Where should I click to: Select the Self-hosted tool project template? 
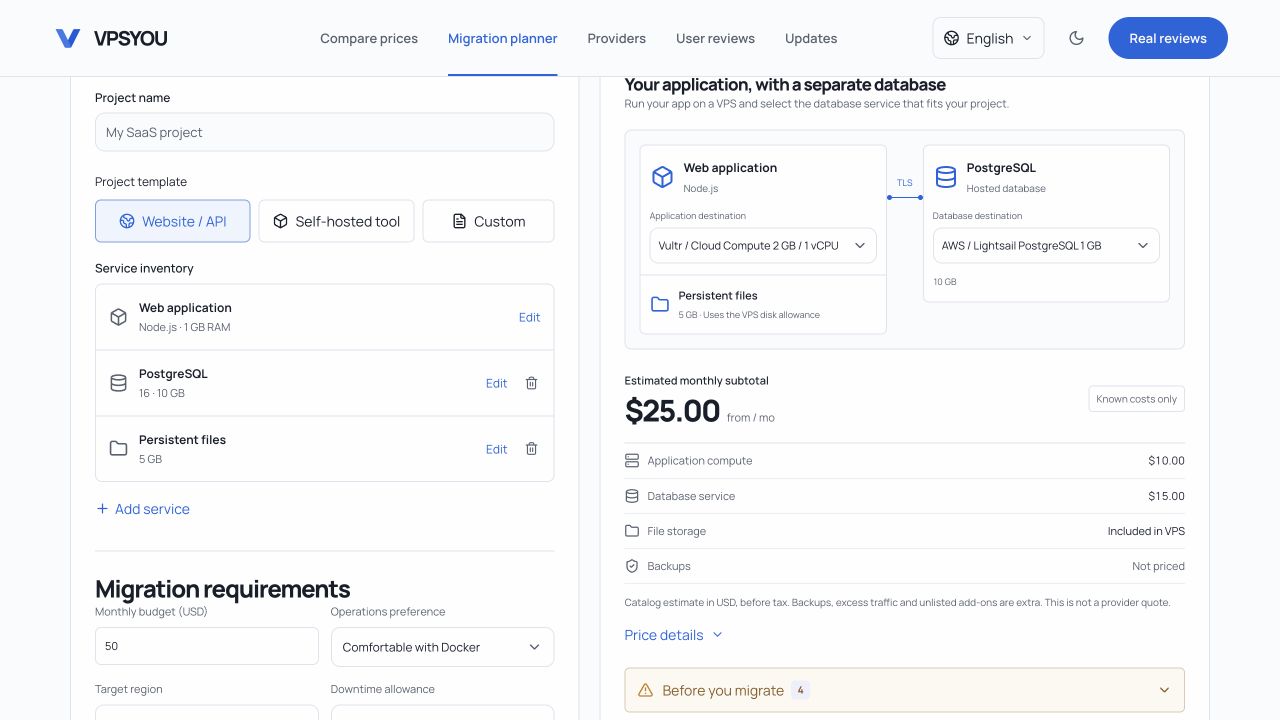337,221
